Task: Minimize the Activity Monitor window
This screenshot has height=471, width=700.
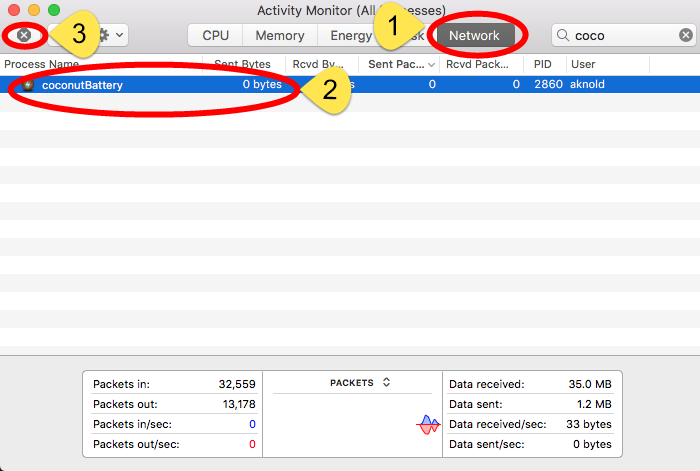Action: 34,10
